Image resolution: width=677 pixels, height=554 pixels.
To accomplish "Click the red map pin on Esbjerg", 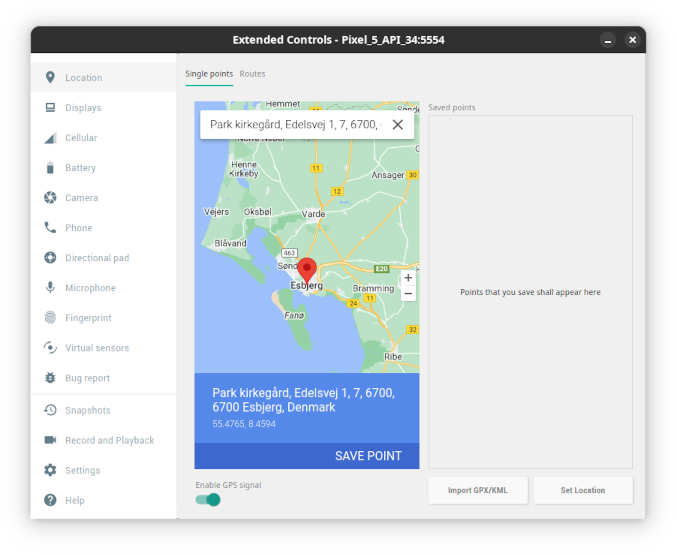I will pyautogui.click(x=307, y=270).
